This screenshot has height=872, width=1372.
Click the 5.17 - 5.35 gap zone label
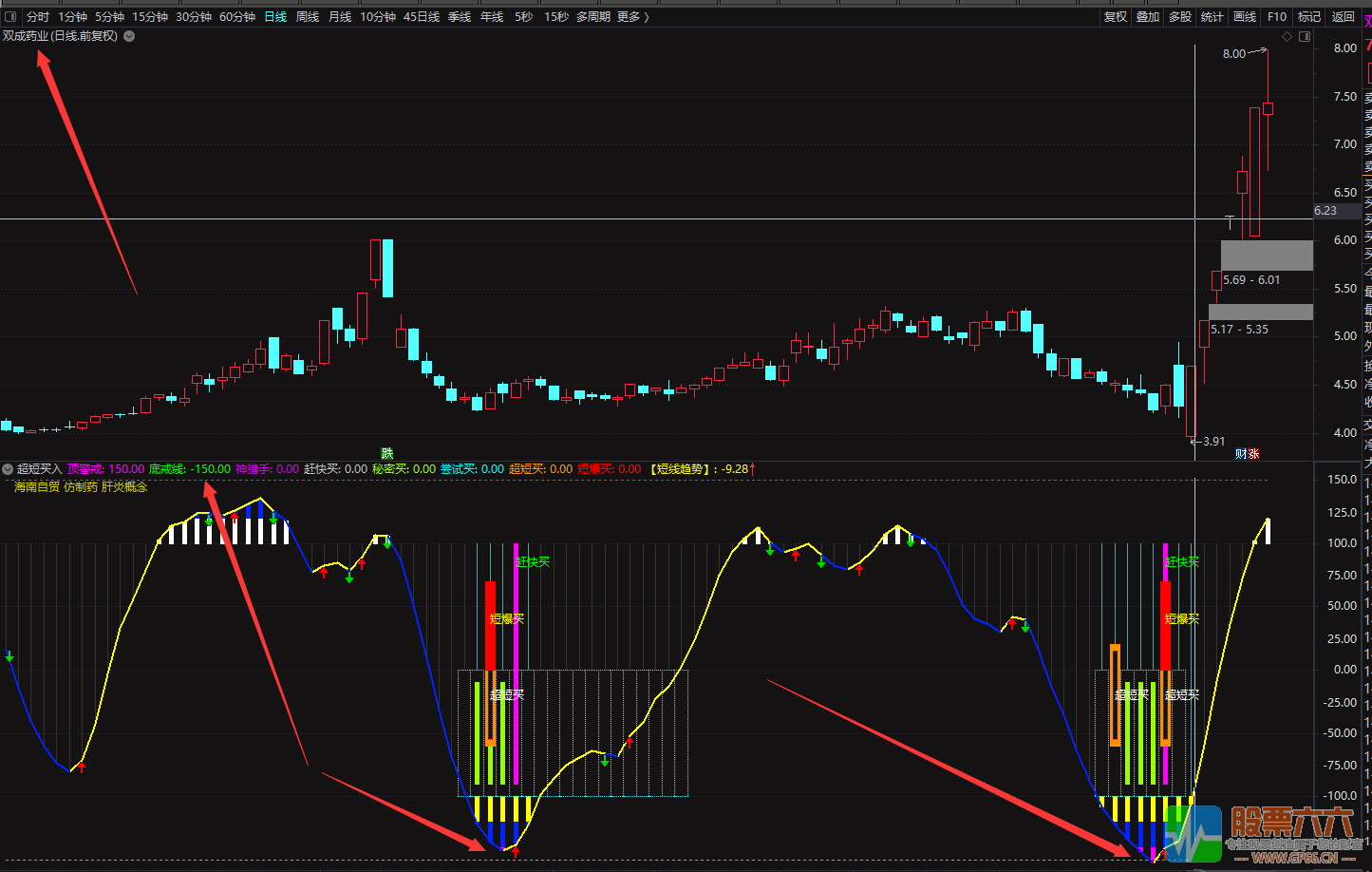click(x=1239, y=330)
